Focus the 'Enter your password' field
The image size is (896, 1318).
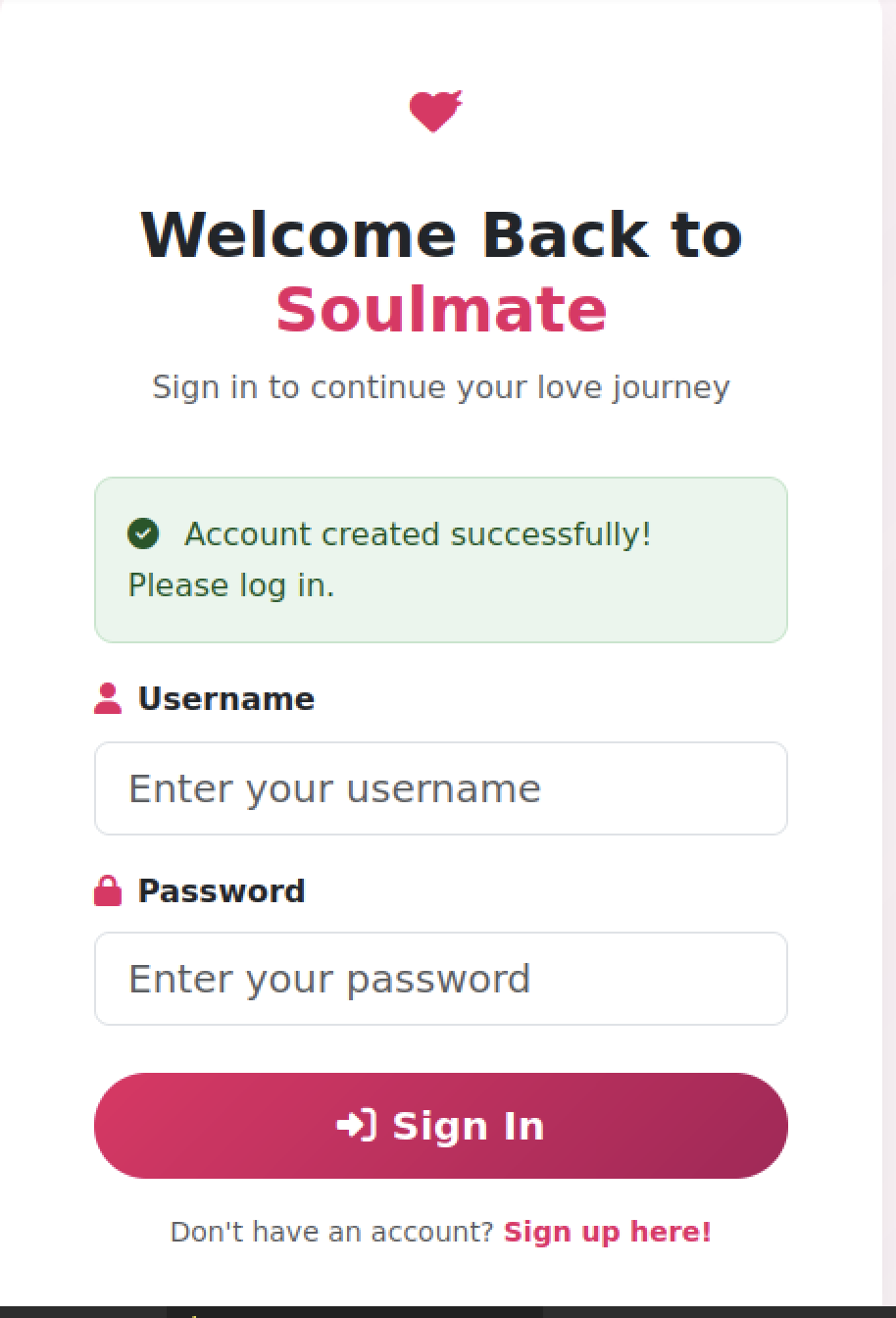pos(441,979)
